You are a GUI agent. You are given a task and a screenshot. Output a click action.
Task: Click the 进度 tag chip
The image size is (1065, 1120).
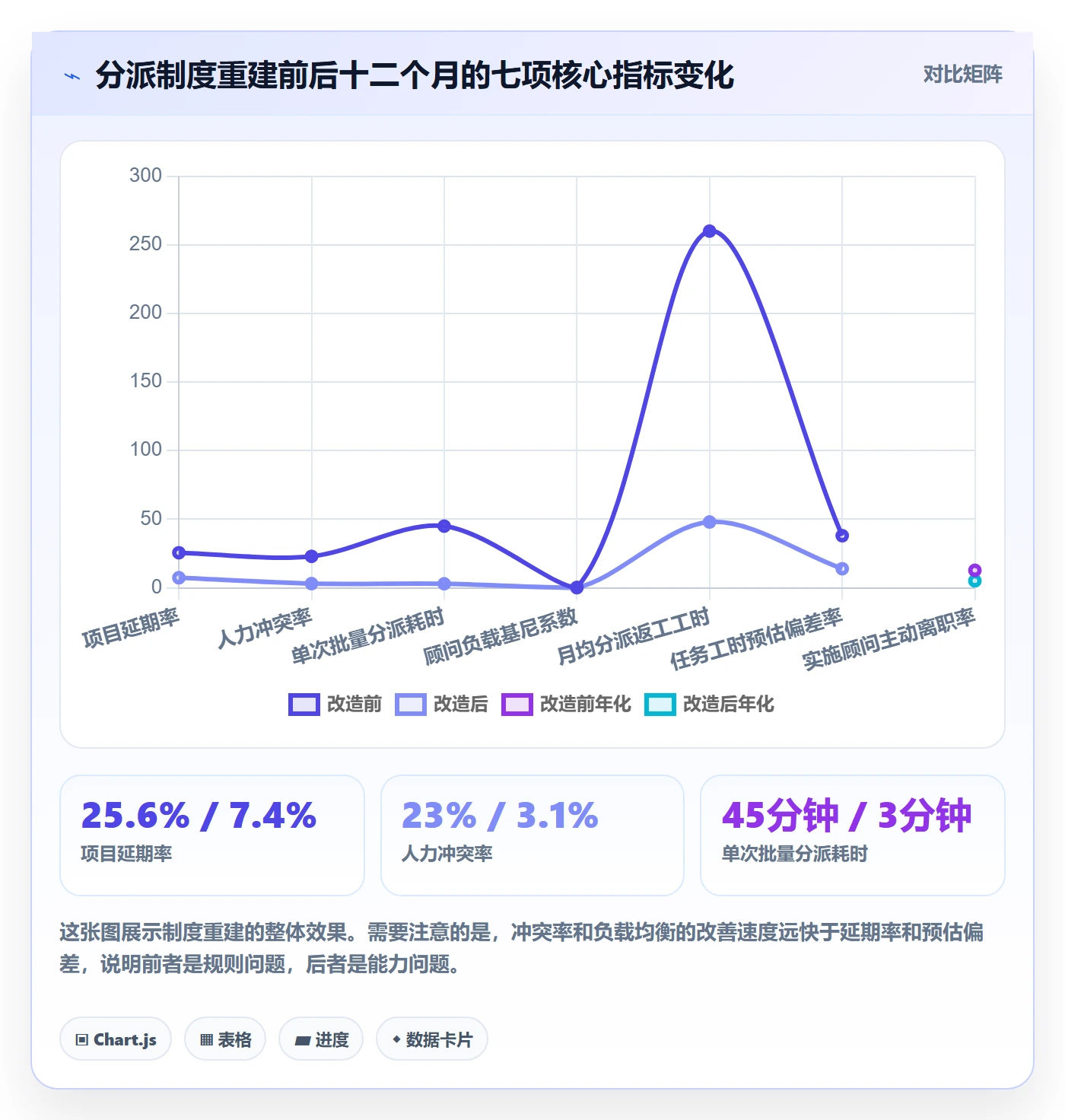coord(321,1039)
